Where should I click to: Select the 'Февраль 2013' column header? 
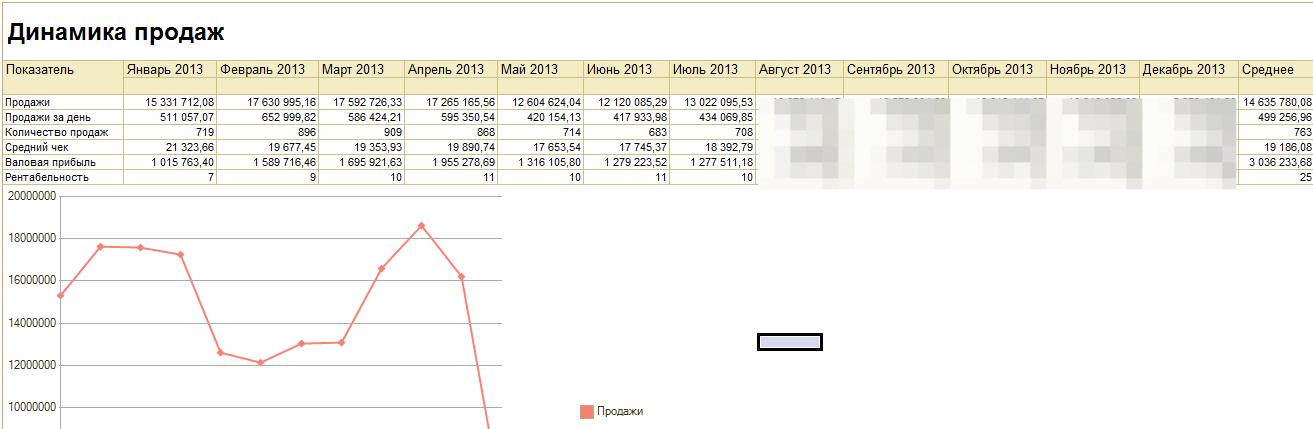[268, 69]
